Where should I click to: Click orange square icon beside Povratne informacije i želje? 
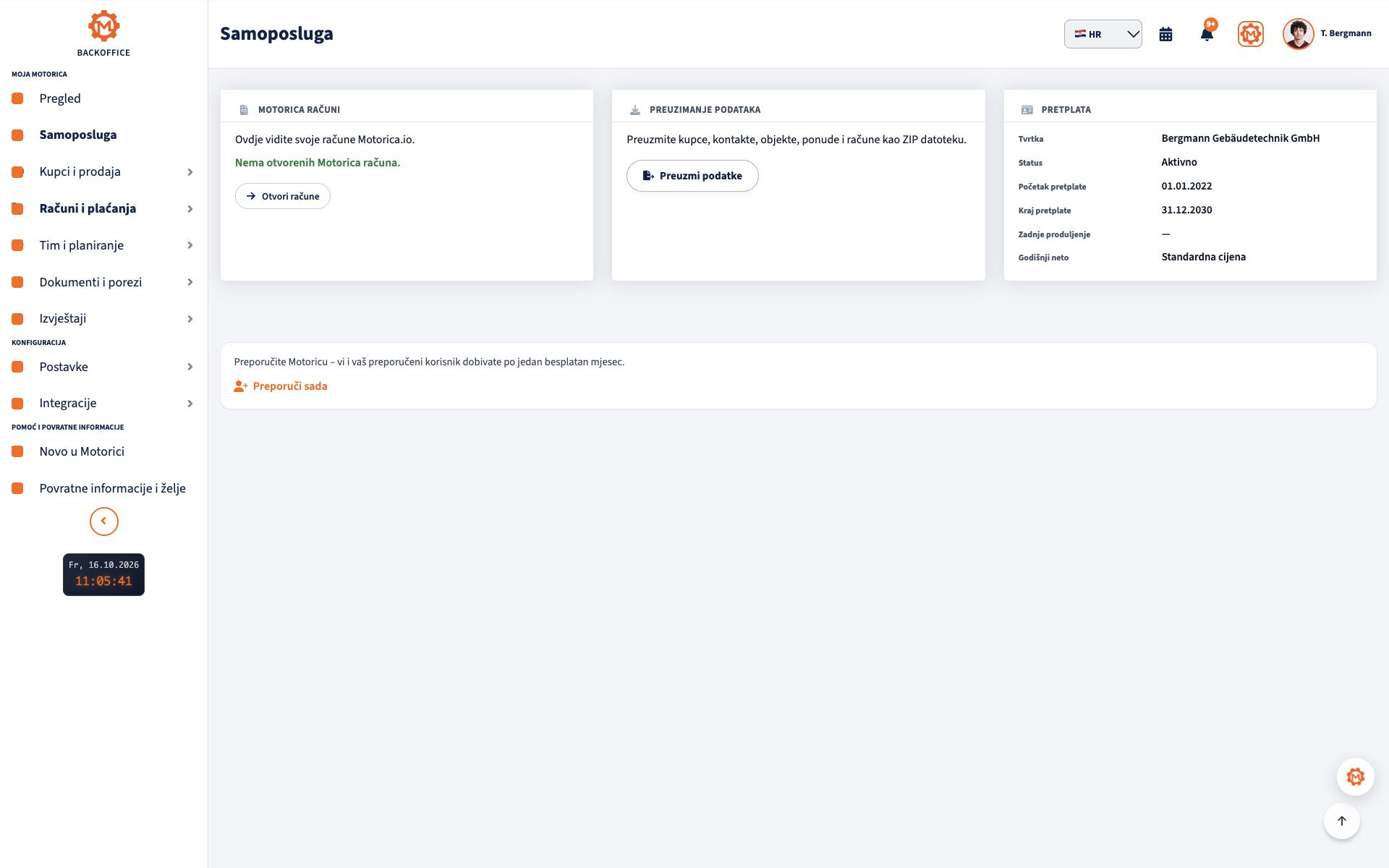[x=18, y=488]
